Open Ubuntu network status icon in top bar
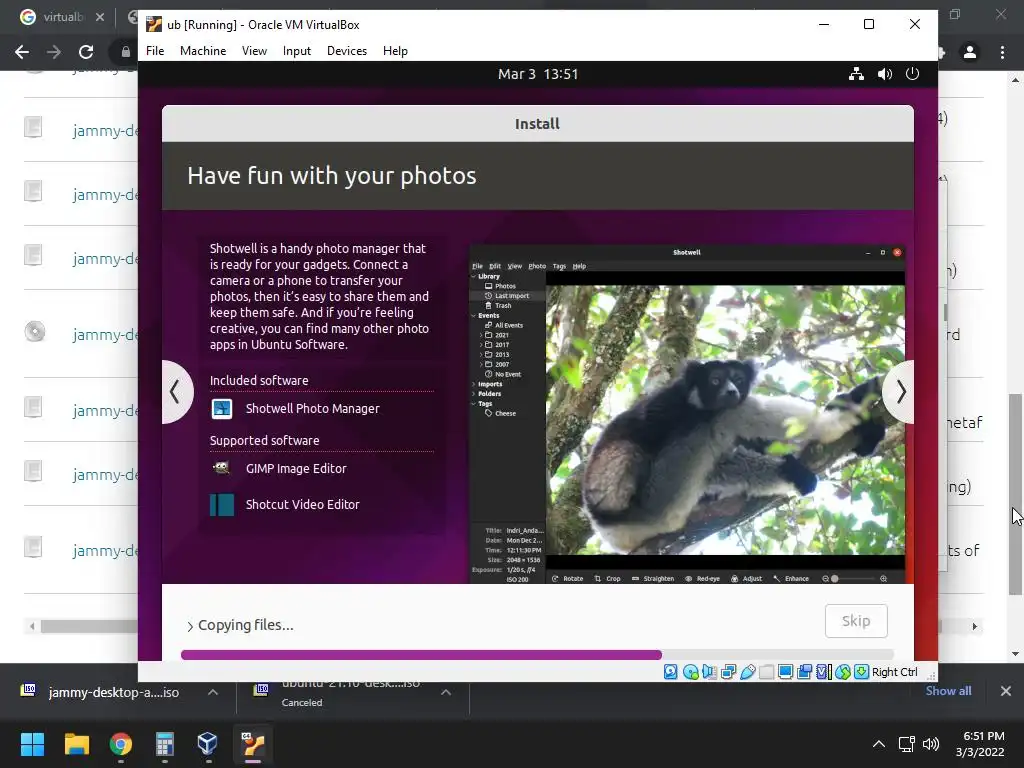This screenshot has height=768, width=1024. tap(856, 74)
